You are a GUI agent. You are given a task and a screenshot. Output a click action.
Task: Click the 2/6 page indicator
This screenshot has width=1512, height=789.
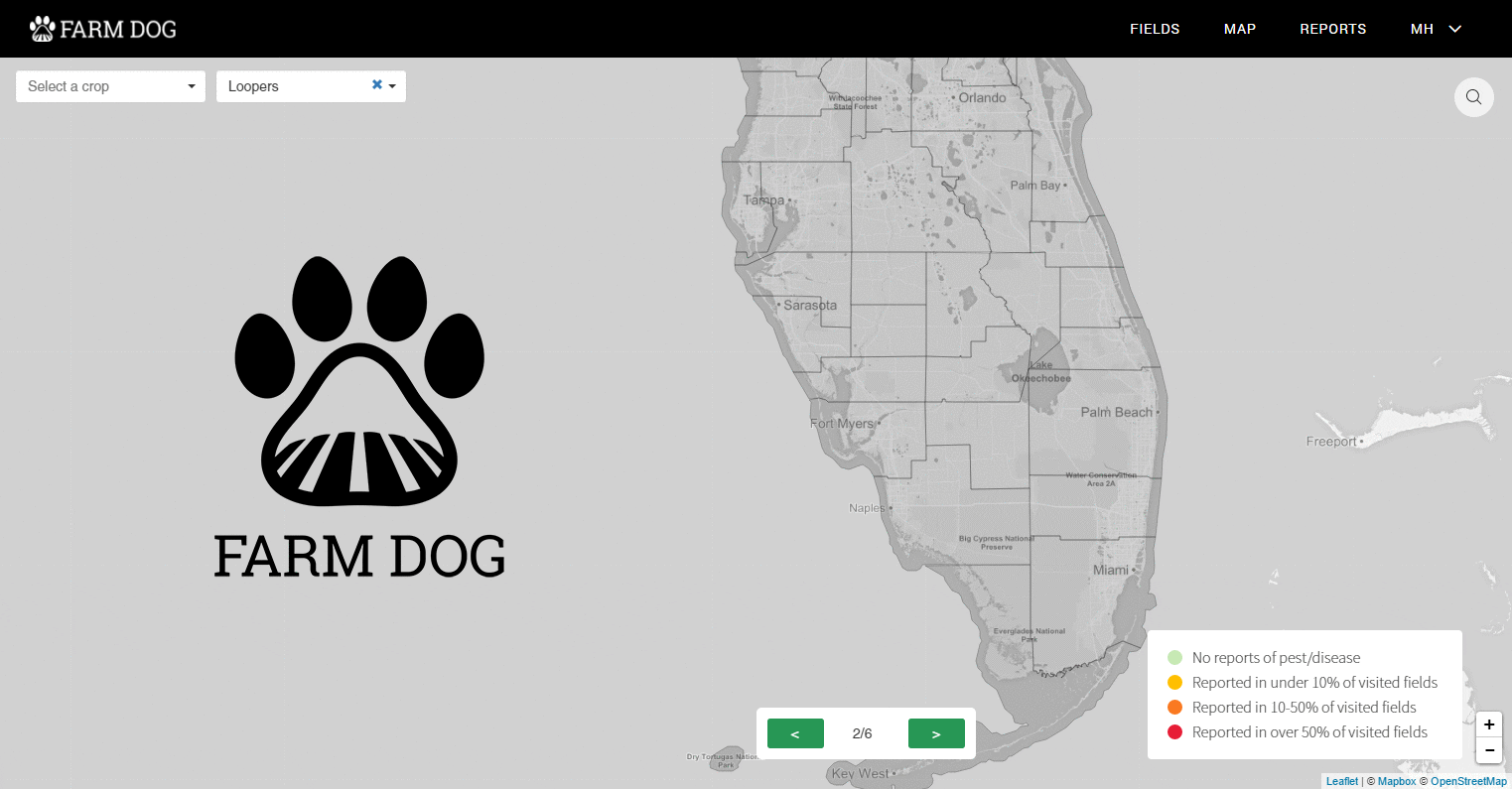(x=862, y=733)
